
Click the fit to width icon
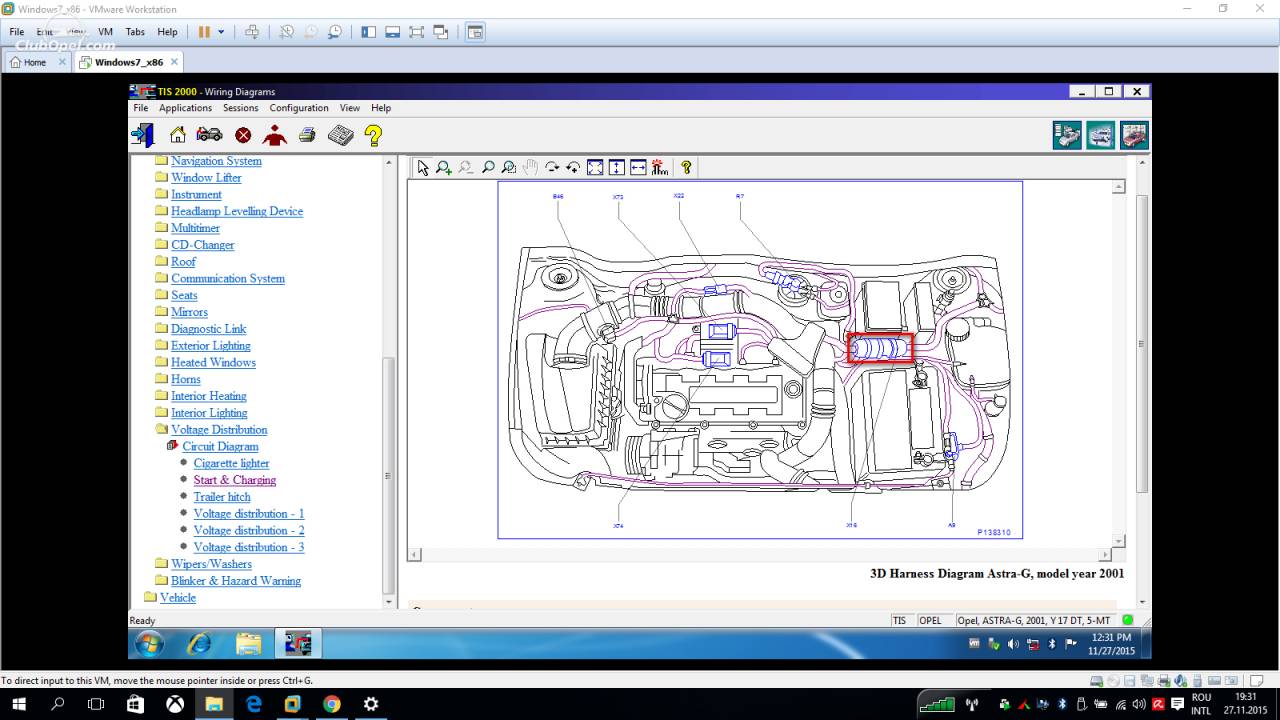pos(638,168)
